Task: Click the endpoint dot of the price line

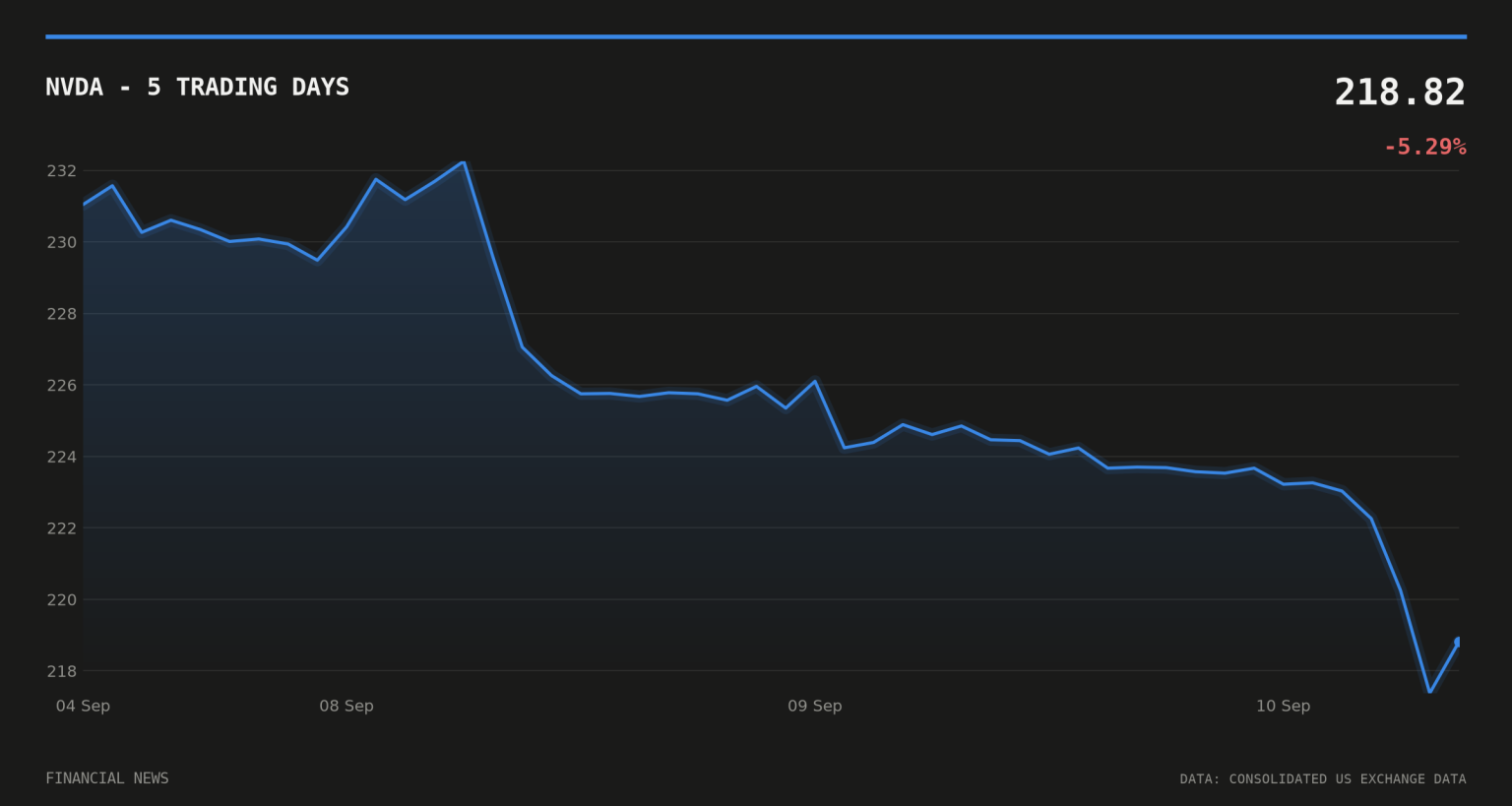Action: click(x=1458, y=642)
